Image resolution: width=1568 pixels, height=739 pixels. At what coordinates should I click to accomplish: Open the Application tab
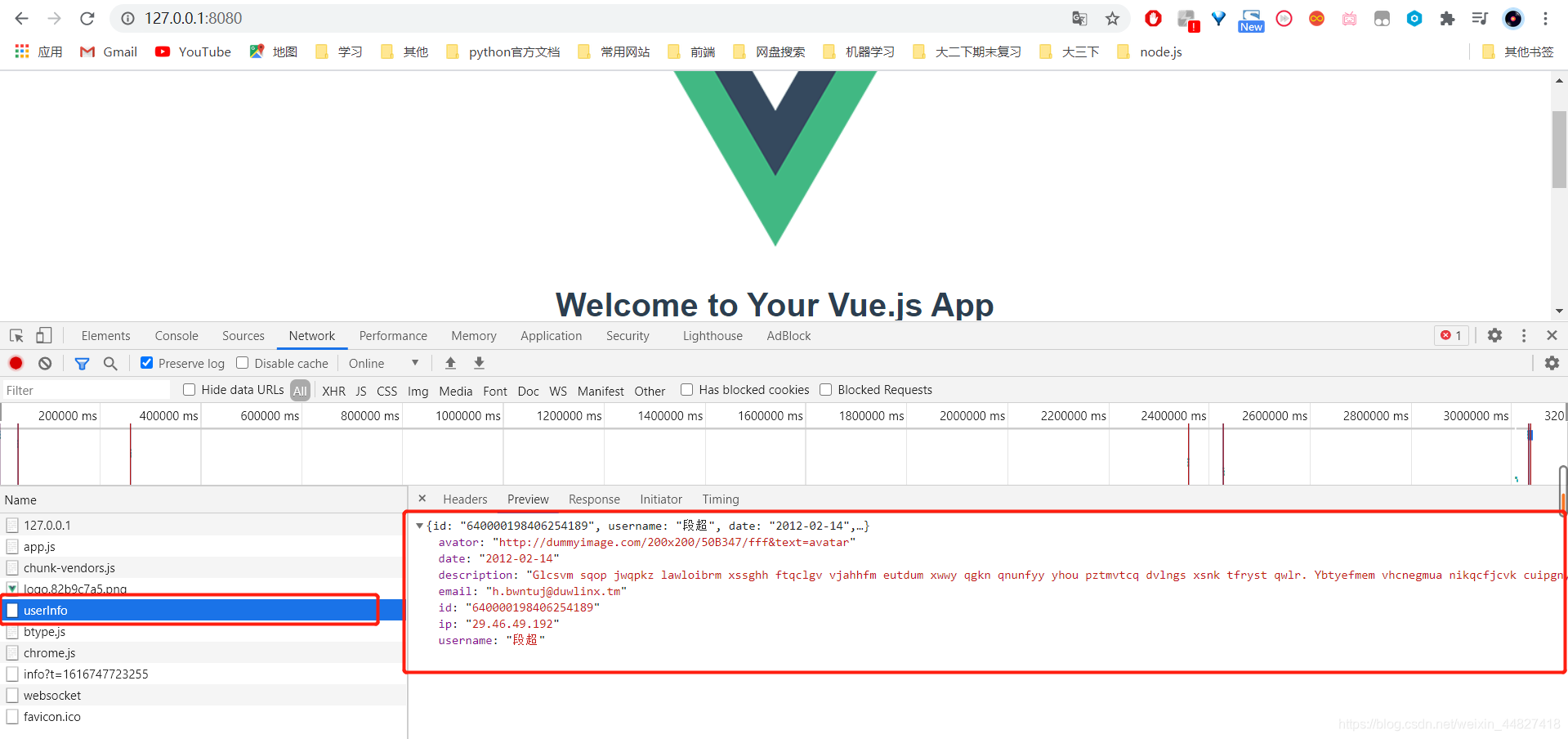tap(552, 335)
